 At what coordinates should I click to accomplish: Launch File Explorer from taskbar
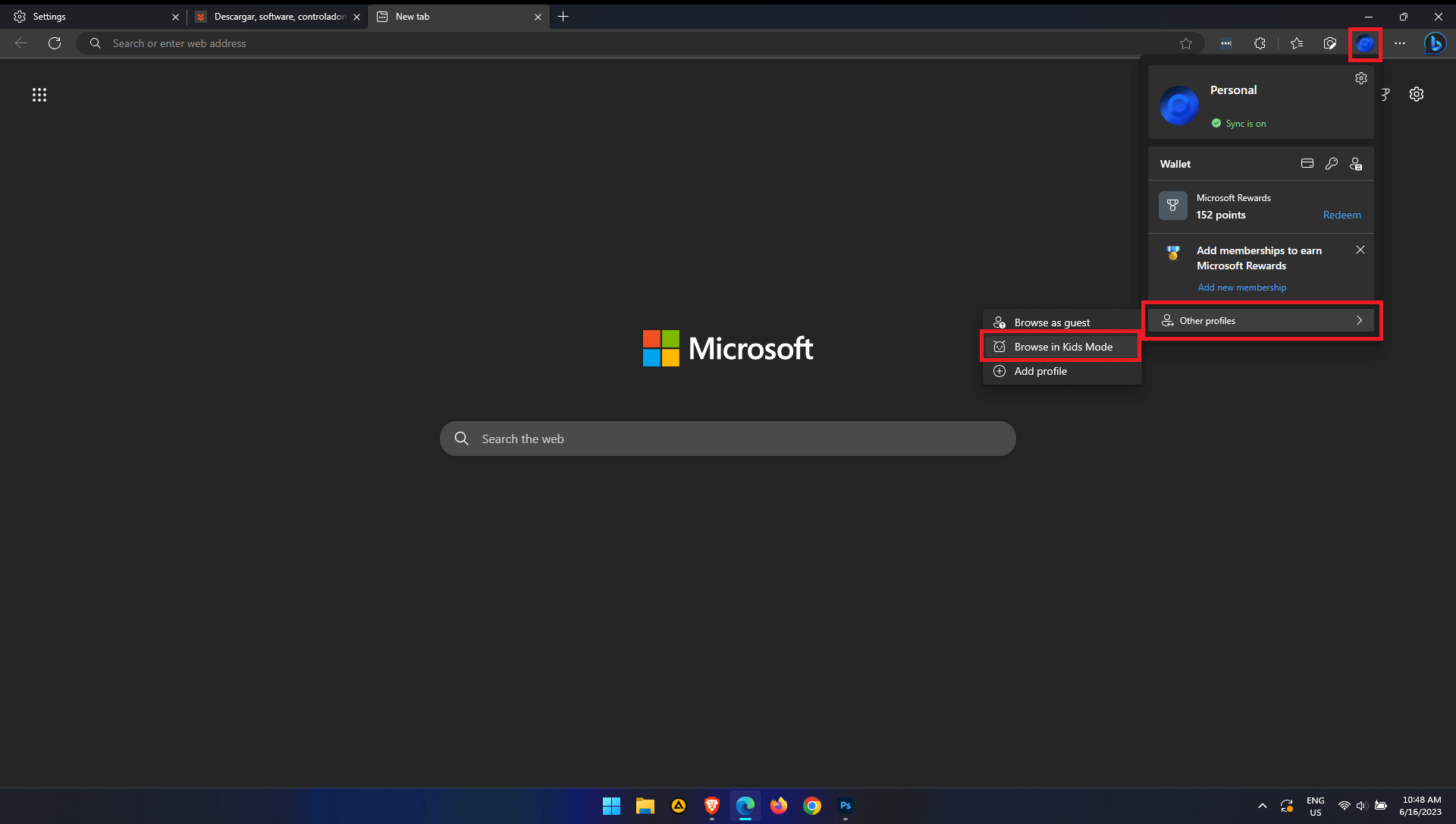click(x=645, y=806)
